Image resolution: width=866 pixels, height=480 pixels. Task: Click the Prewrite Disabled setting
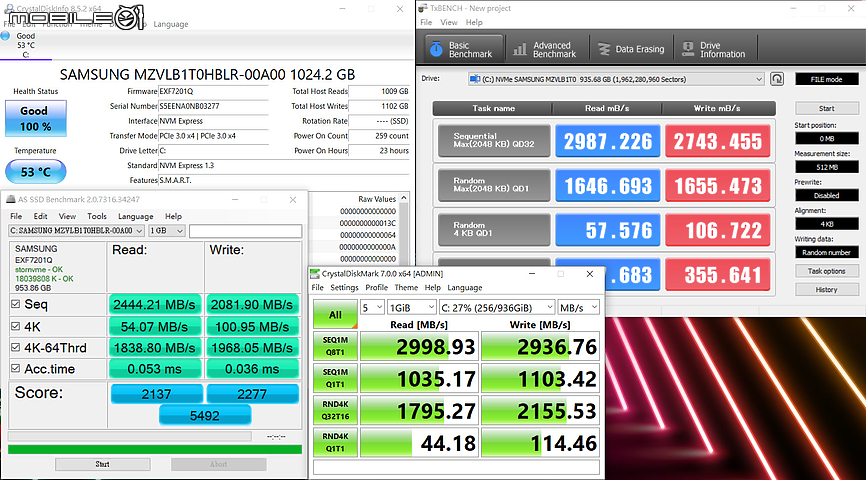[827, 195]
